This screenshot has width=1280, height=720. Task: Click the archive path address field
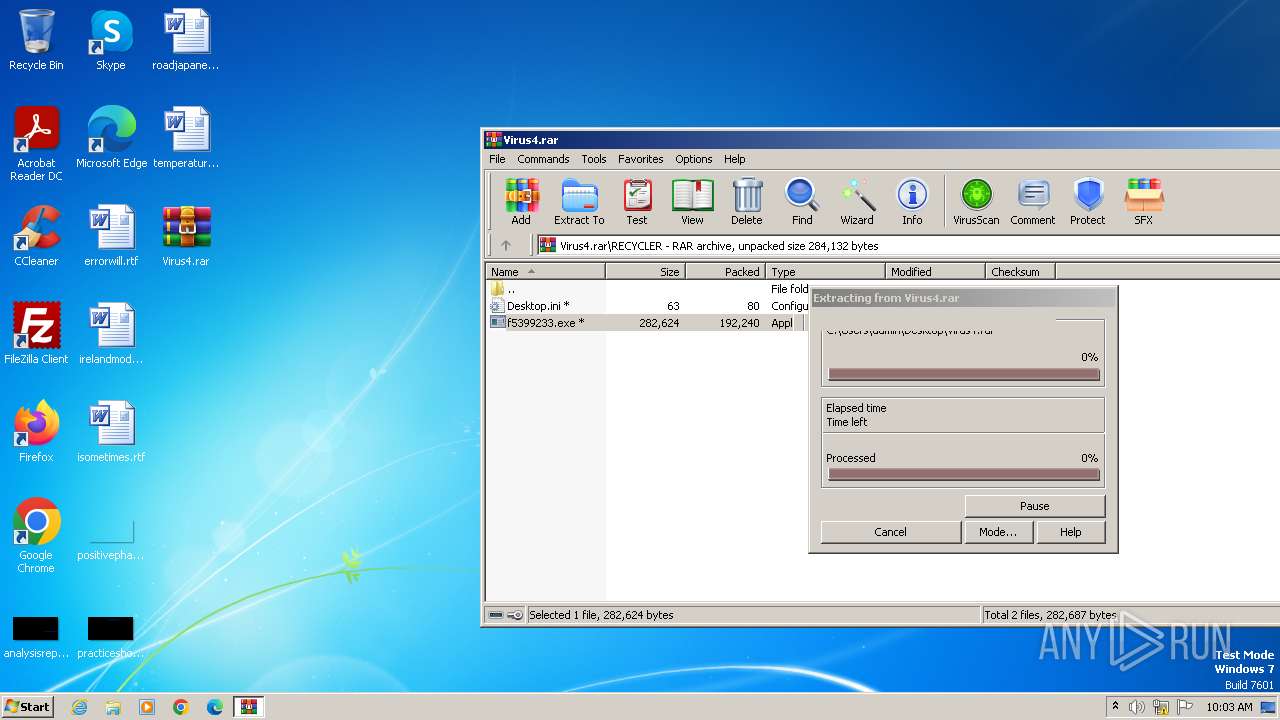[908, 245]
